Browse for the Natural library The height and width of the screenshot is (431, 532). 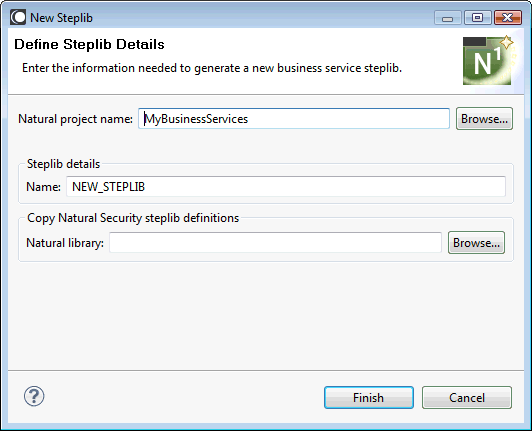(476, 243)
